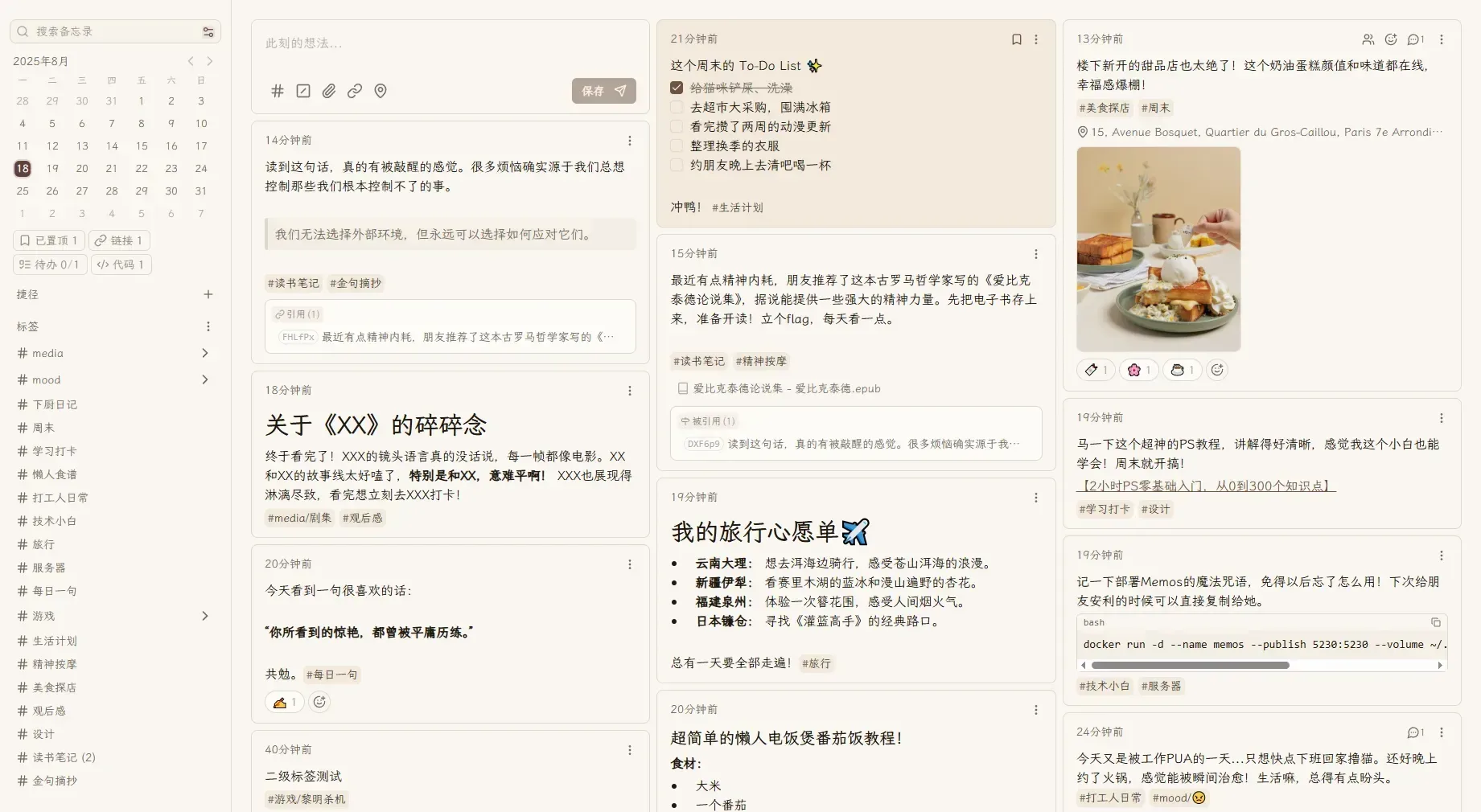
Task: Expand the mood tag group
Action: click(x=205, y=379)
